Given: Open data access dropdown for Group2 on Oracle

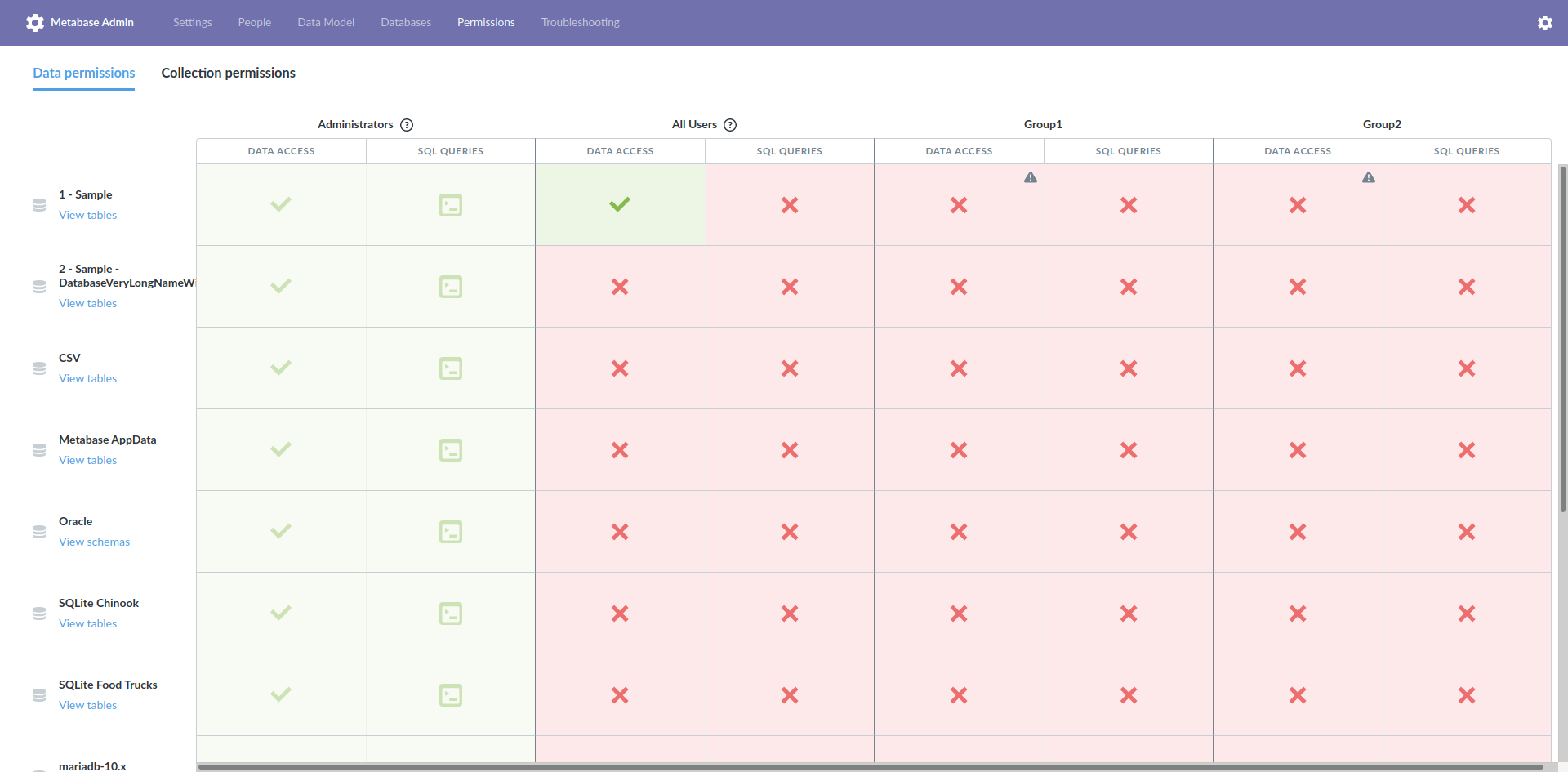Looking at the screenshot, I should [x=1297, y=532].
